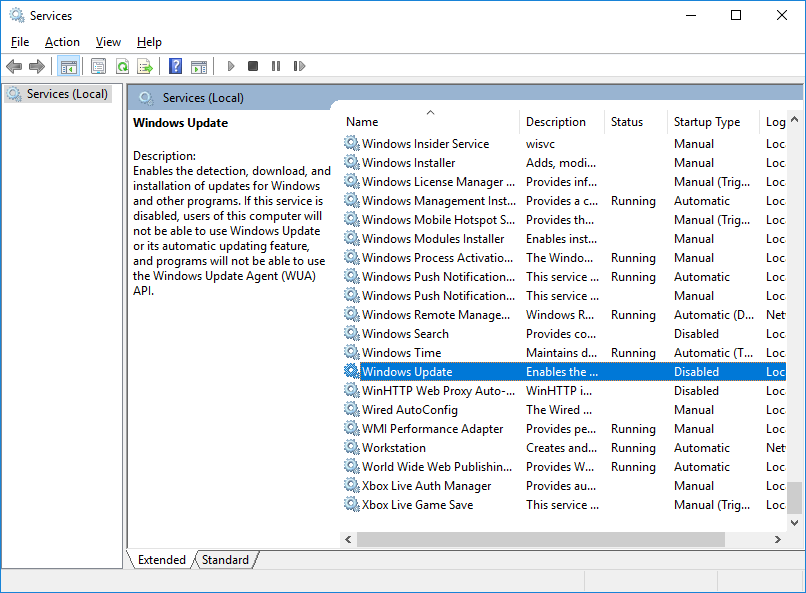Sort by the Status column header
Screen dimensions: 806x593
(636, 122)
